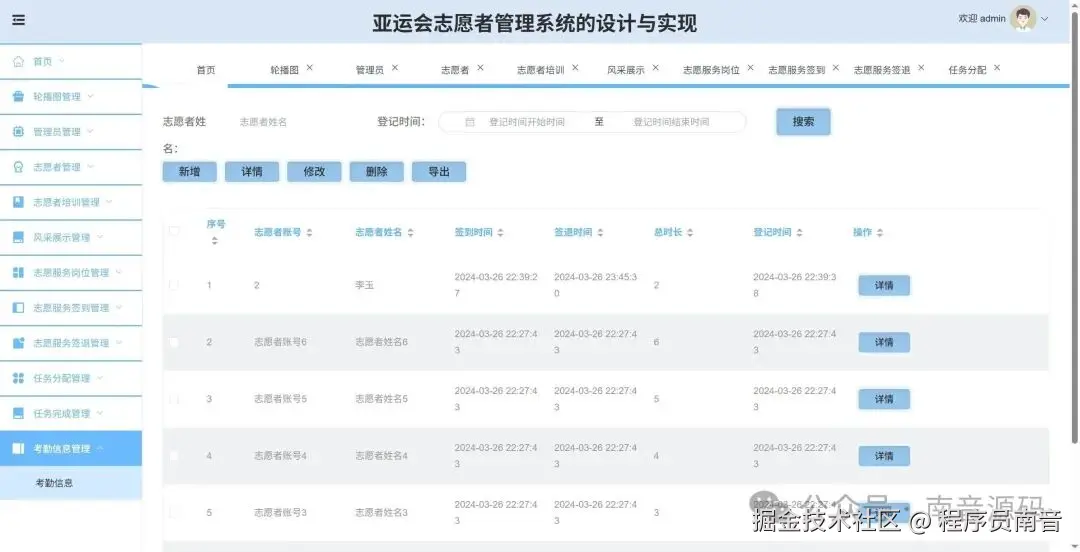Sort by 操作 column arrows
Viewport: 1080px width, 552px height.
[880, 233]
